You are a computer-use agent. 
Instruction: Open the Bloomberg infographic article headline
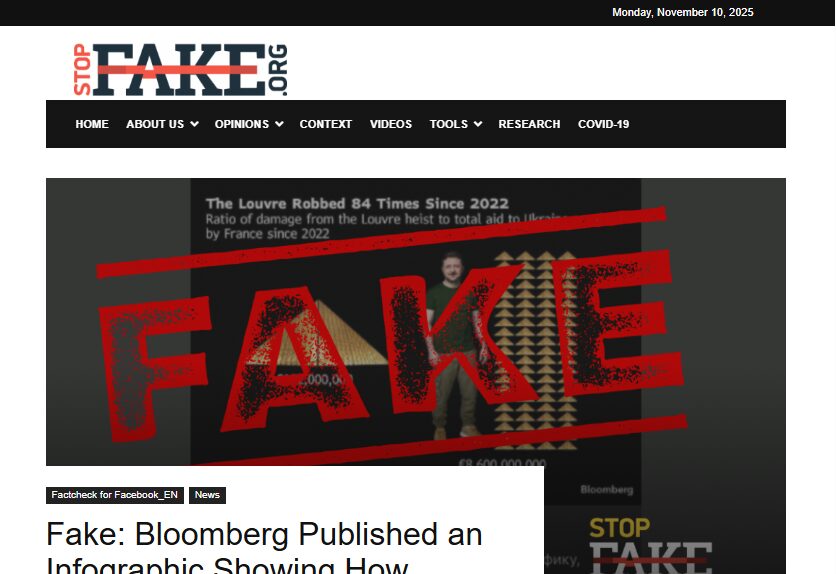click(264, 546)
